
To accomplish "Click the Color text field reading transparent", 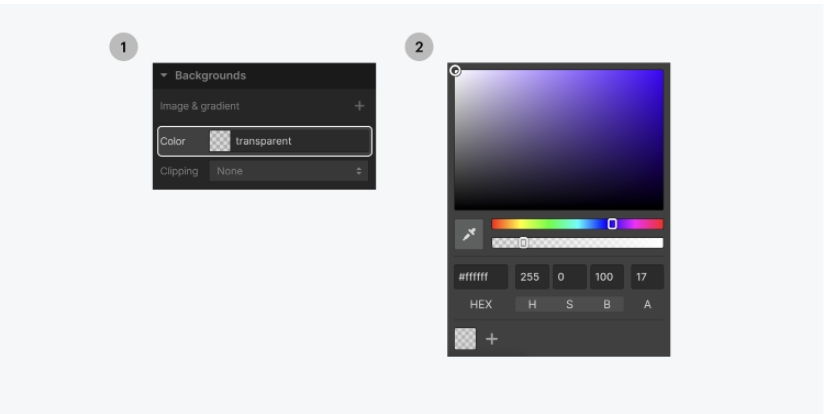I will click(300, 141).
